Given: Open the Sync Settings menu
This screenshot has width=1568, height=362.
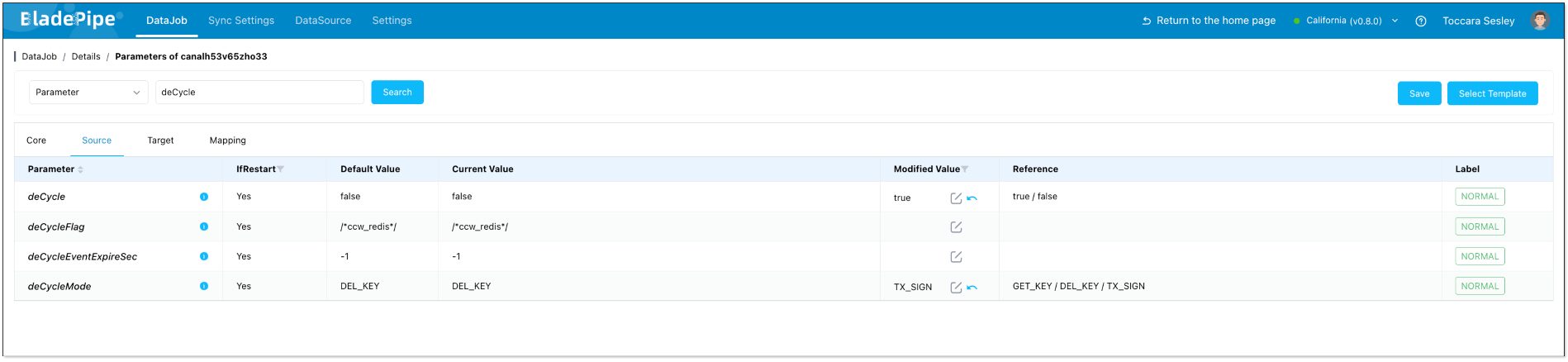Looking at the screenshot, I should pyautogui.click(x=241, y=21).
